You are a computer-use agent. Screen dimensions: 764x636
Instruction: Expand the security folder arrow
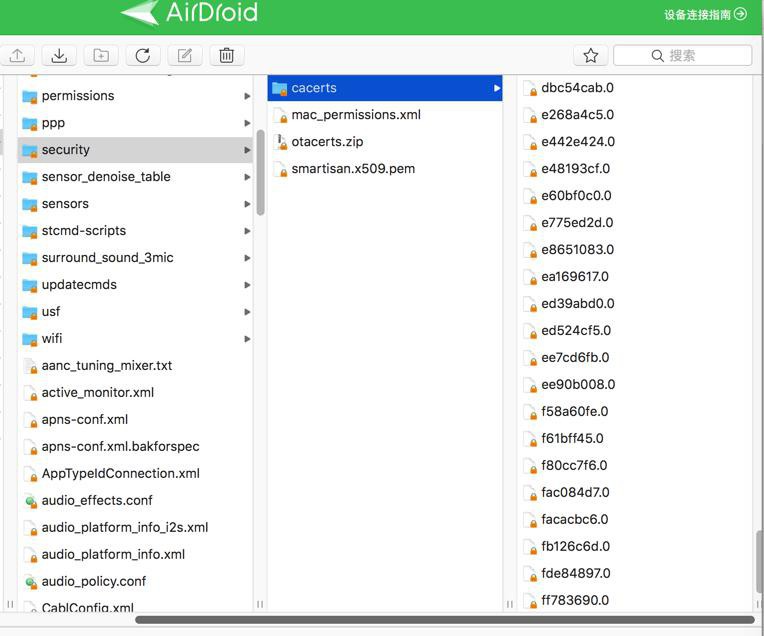[248, 150]
